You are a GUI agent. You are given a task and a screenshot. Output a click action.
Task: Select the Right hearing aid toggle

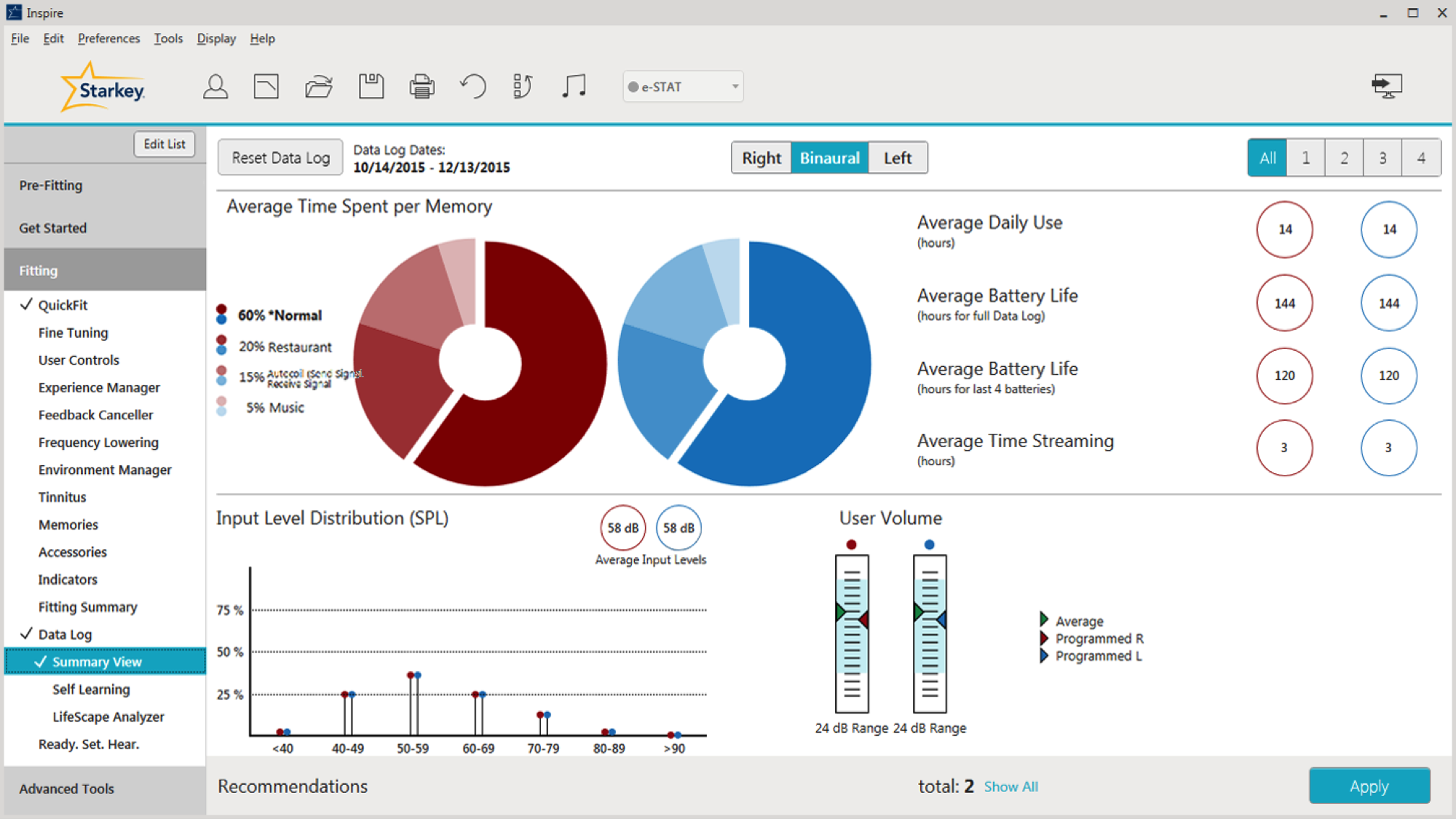tap(763, 158)
